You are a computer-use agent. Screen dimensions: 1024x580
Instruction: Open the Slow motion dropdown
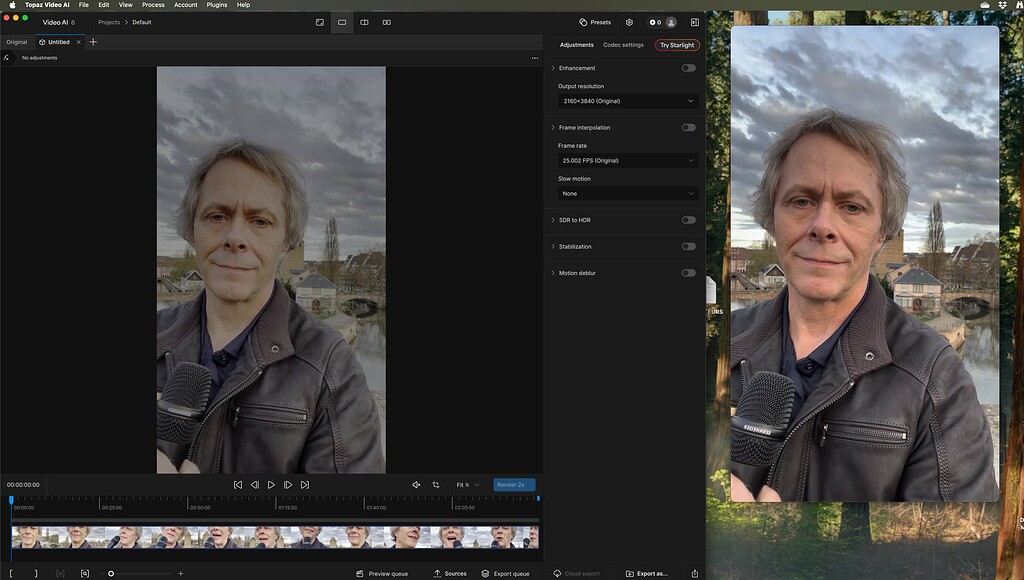pos(628,193)
